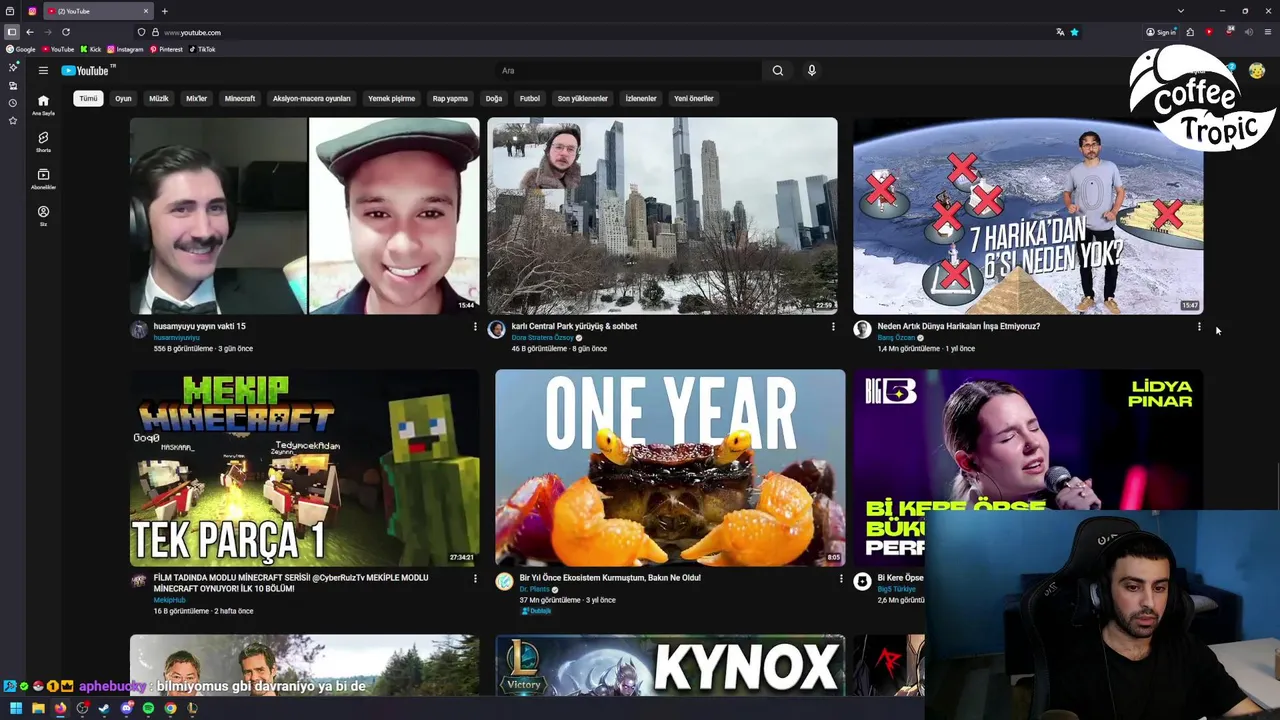Open the tab list dropdown arrow
Screen dimensions: 1280x720
coord(1181,11)
